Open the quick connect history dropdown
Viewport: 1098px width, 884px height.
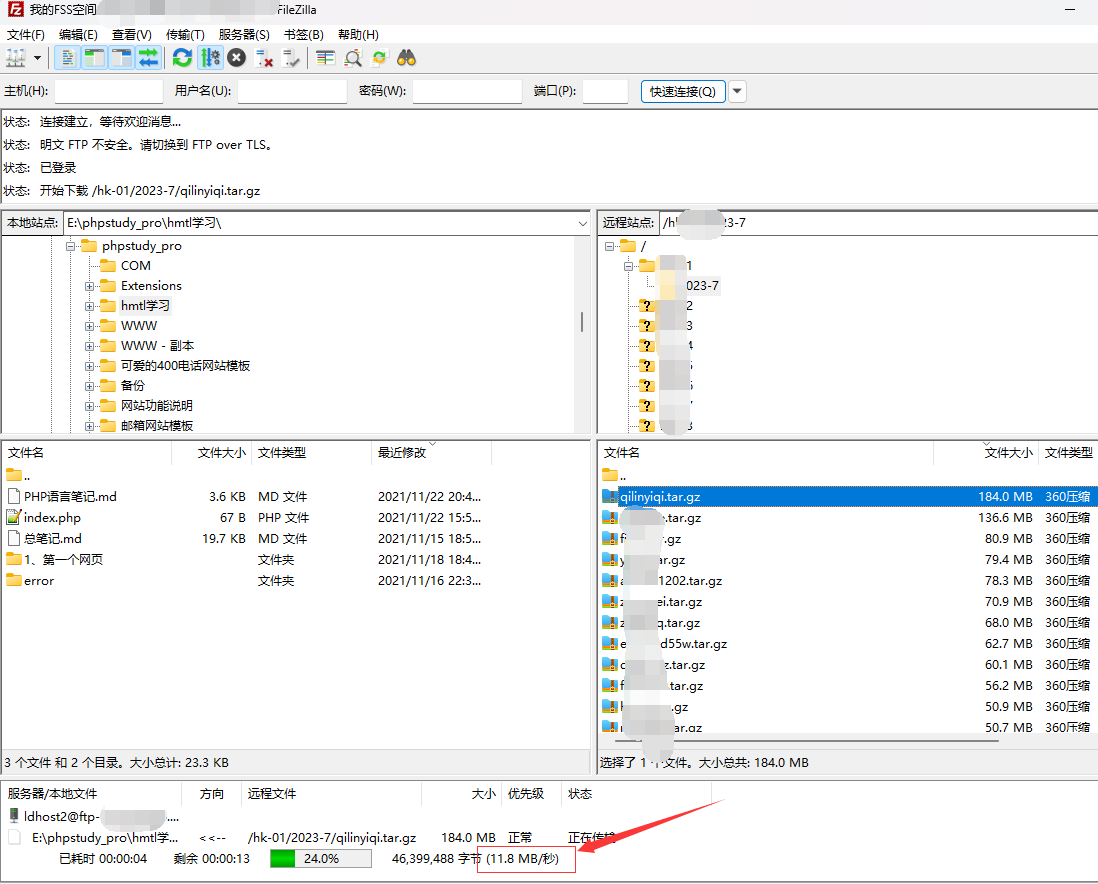coord(737,91)
